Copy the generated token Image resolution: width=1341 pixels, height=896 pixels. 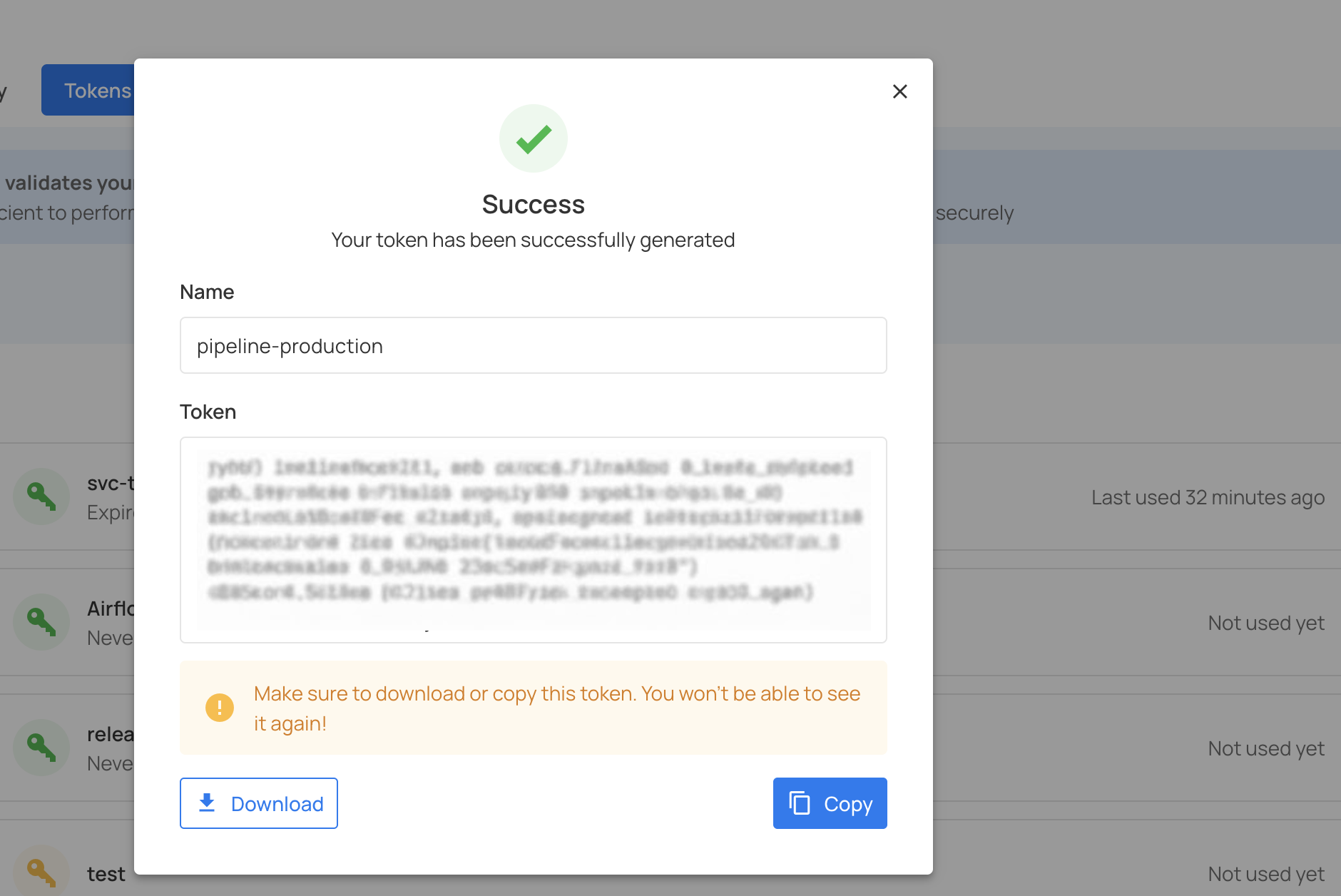(830, 803)
